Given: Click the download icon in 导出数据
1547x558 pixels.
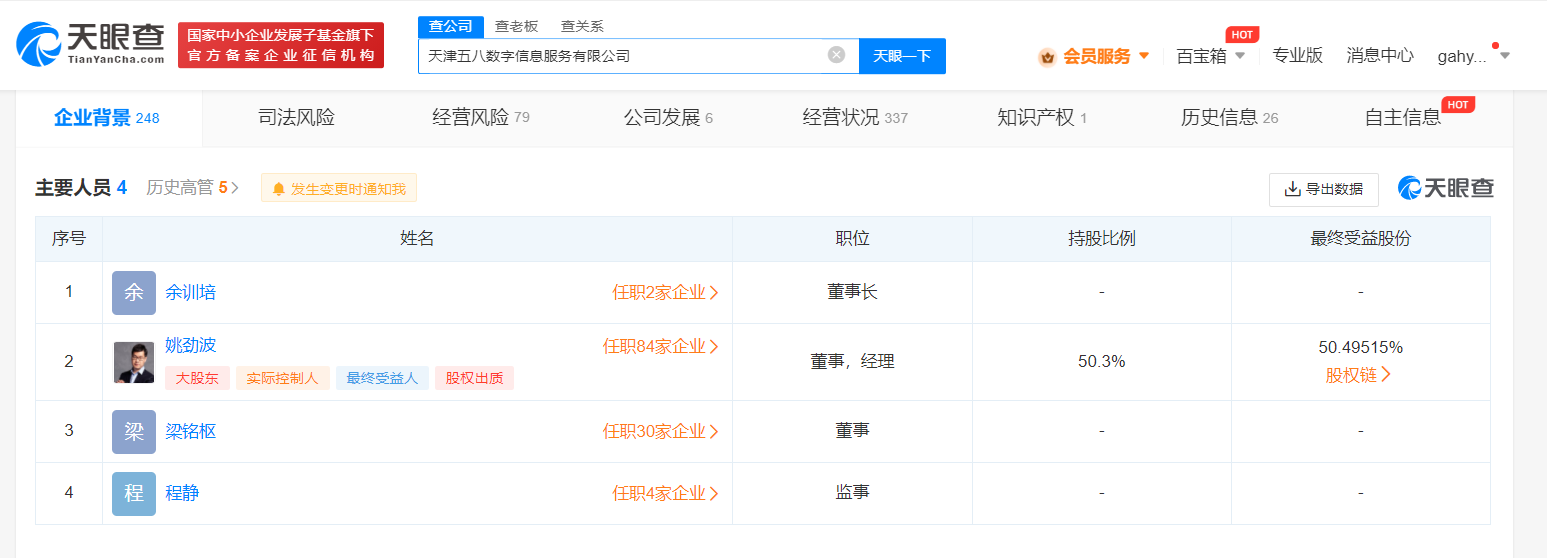Looking at the screenshot, I should (1293, 189).
